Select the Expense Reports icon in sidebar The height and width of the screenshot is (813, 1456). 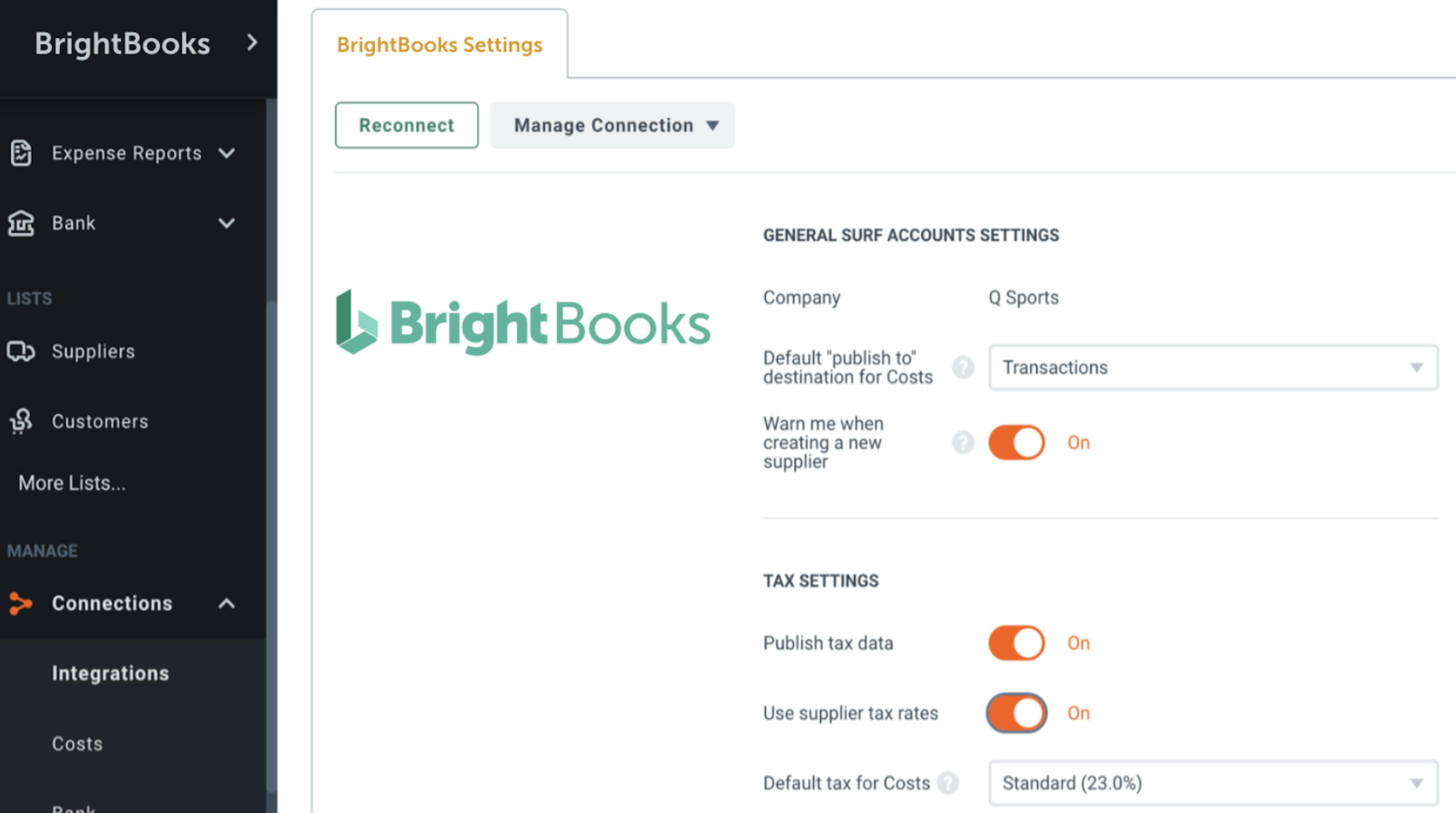coord(20,153)
